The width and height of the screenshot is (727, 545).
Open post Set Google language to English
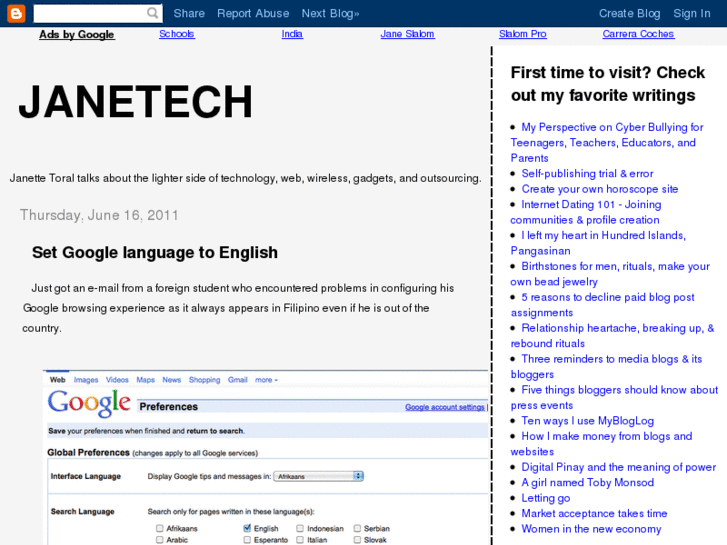[x=155, y=252]
